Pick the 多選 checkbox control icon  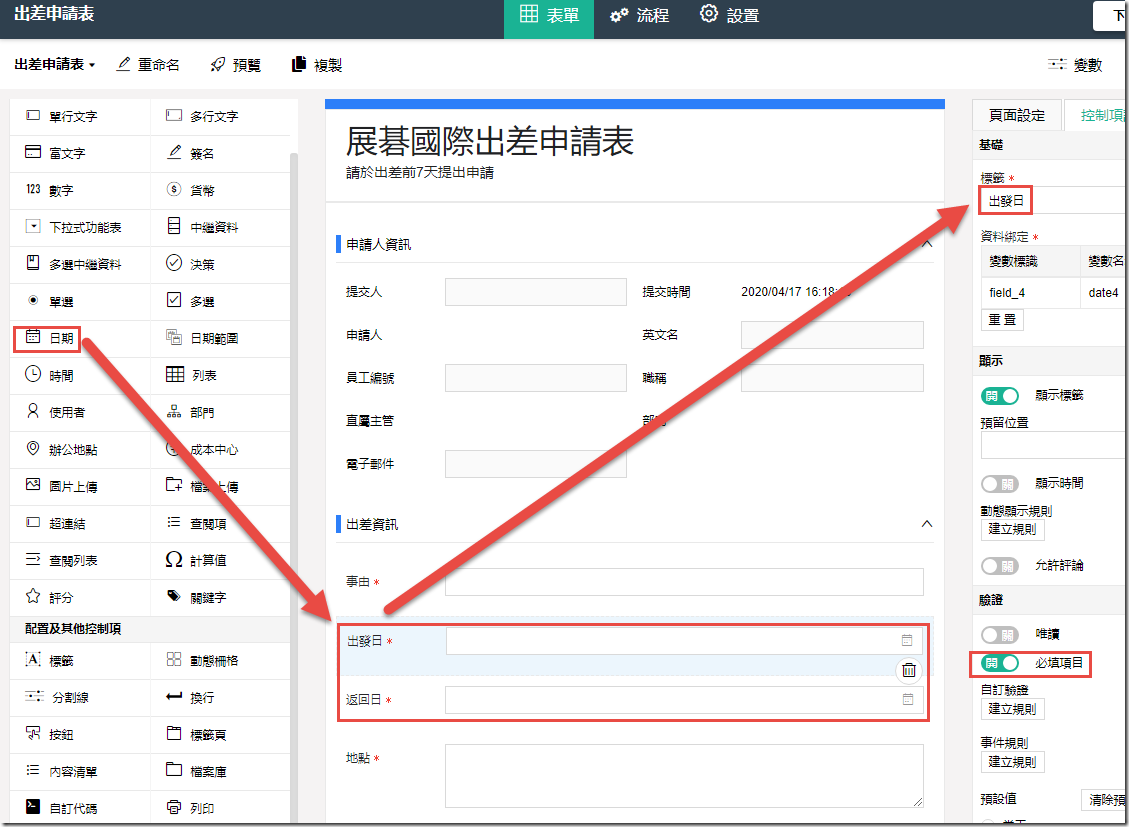174,300
